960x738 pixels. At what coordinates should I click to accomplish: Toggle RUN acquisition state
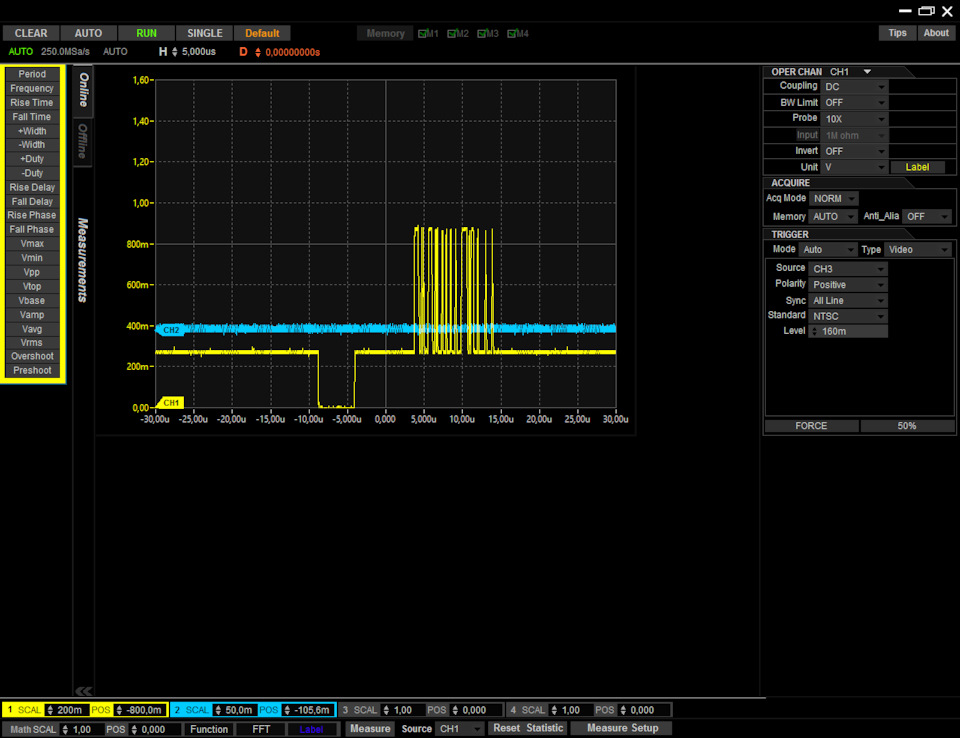point(146,33)
